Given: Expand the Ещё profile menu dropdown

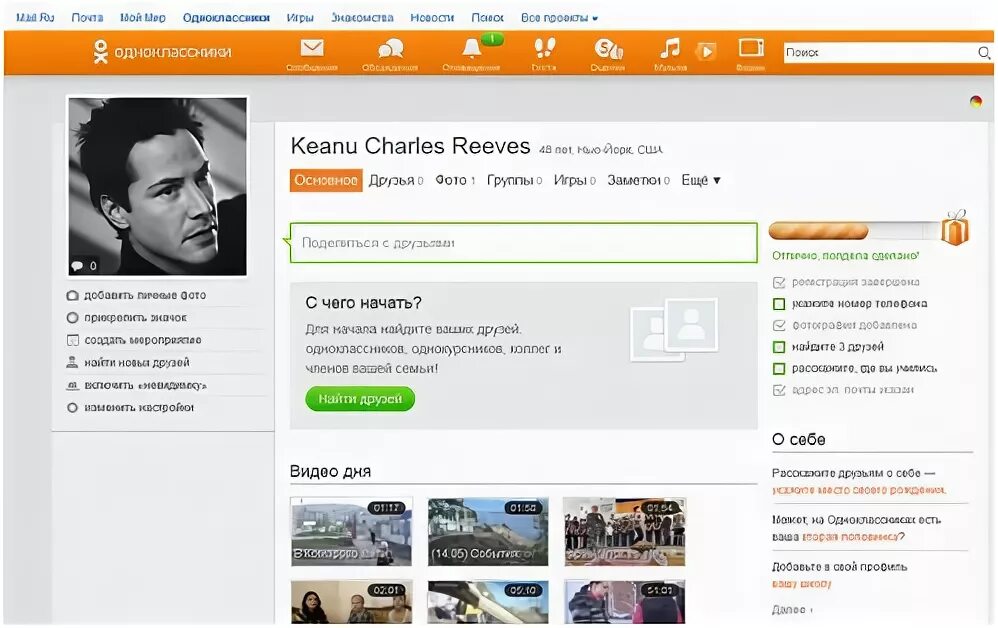Looking at the screenshot, I should tap(701, 180).
